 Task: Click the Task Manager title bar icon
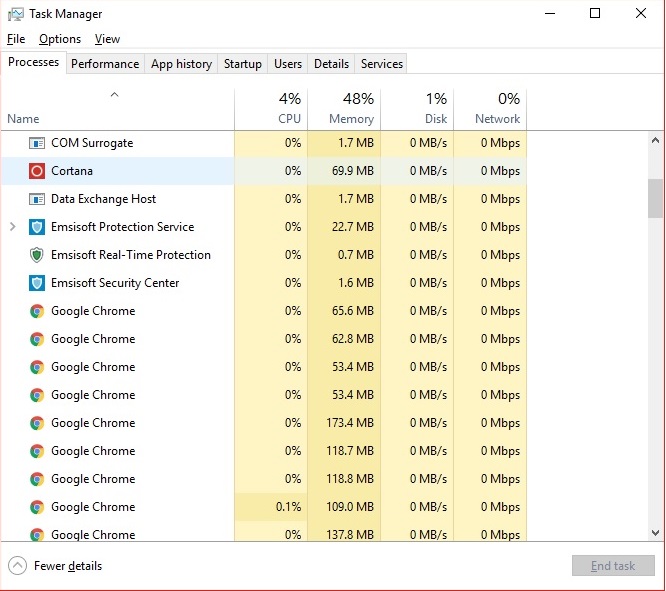[15, 14]
